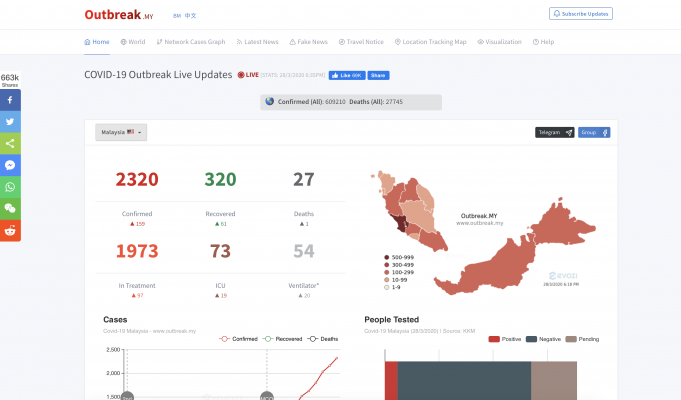681x400 pixels.
Task: Share via WhatsApp icon
Action: [x=10, y=187]
